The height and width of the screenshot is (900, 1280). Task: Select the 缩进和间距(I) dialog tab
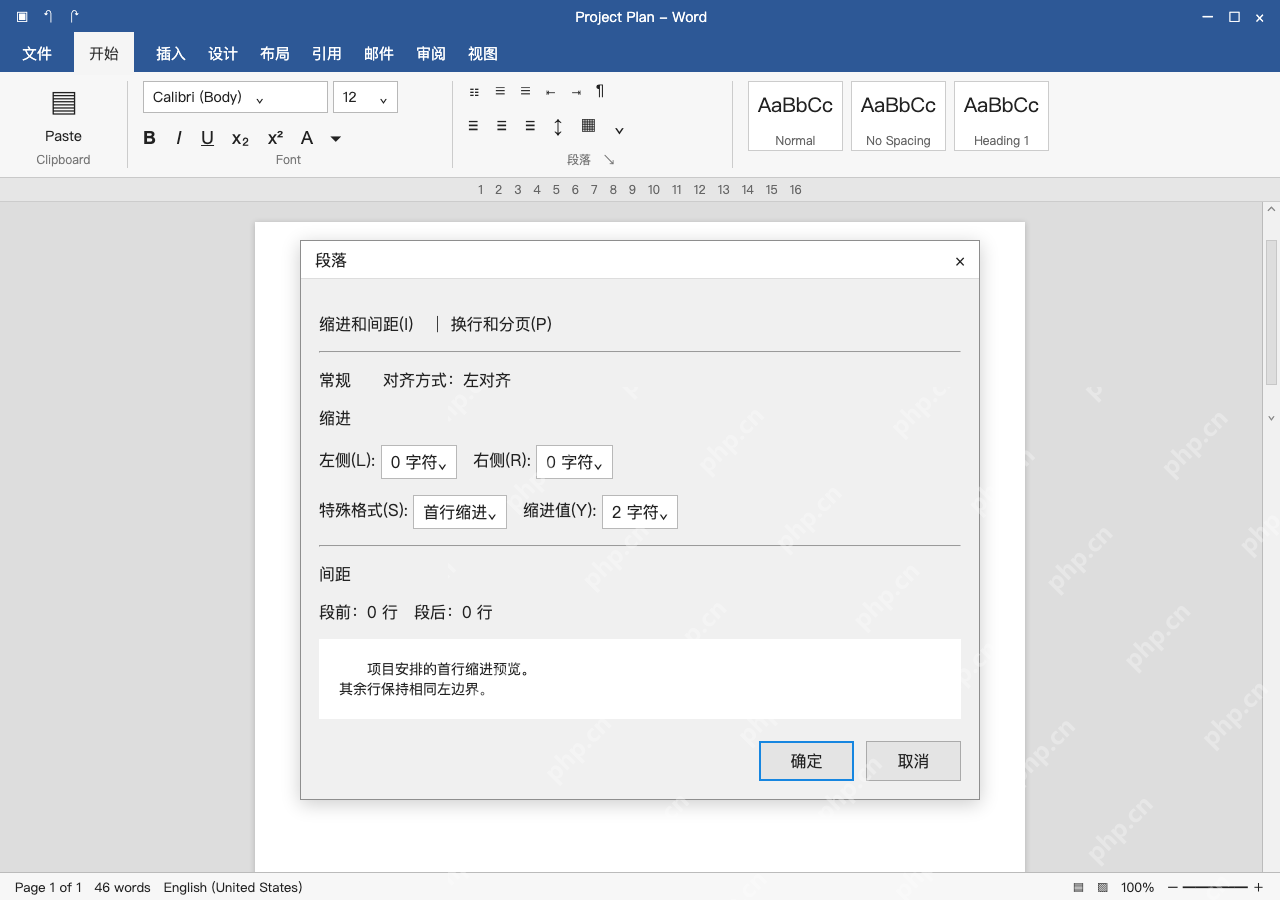tap(366, 324)
